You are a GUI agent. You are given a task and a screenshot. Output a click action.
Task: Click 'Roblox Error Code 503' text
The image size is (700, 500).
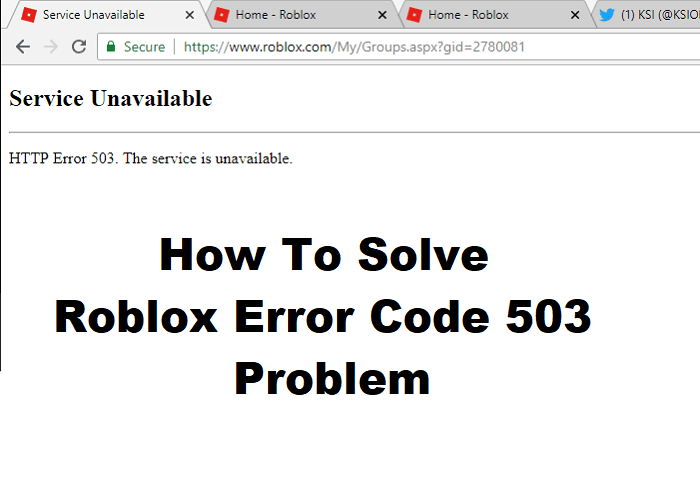click(323, 317)
